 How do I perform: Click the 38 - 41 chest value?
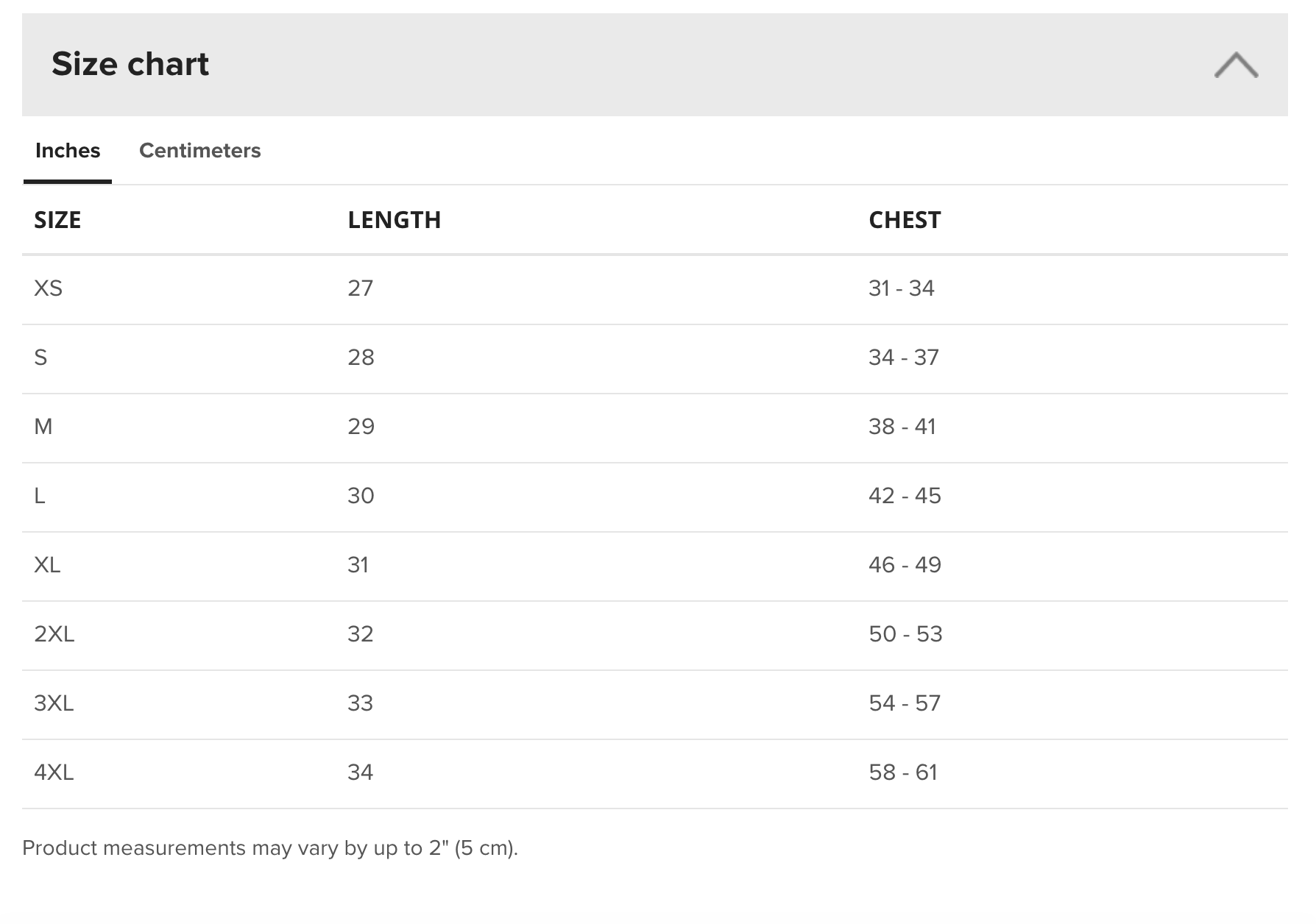point(902,427)
